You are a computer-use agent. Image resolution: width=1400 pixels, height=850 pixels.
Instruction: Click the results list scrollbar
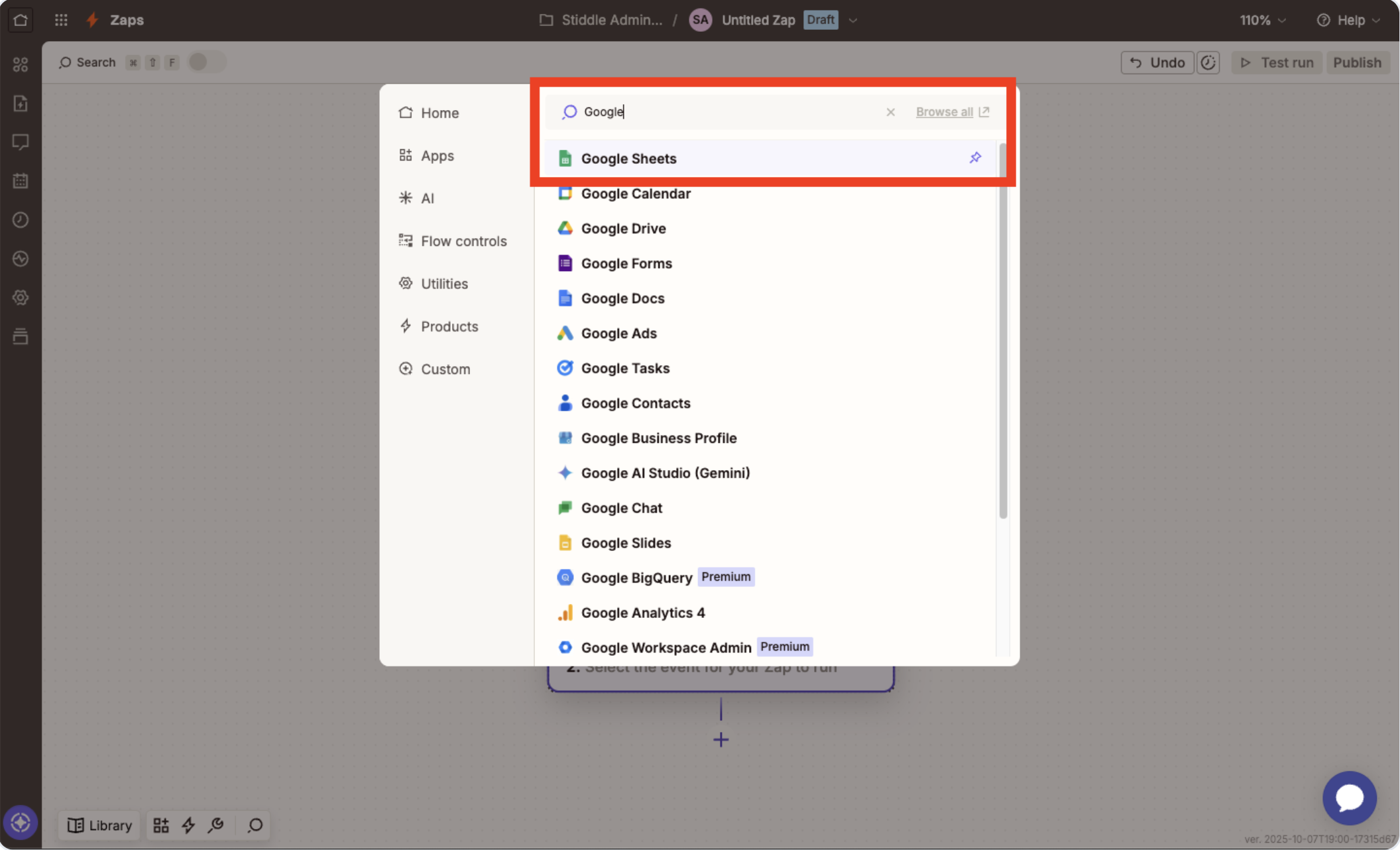tap(1003, 332)
